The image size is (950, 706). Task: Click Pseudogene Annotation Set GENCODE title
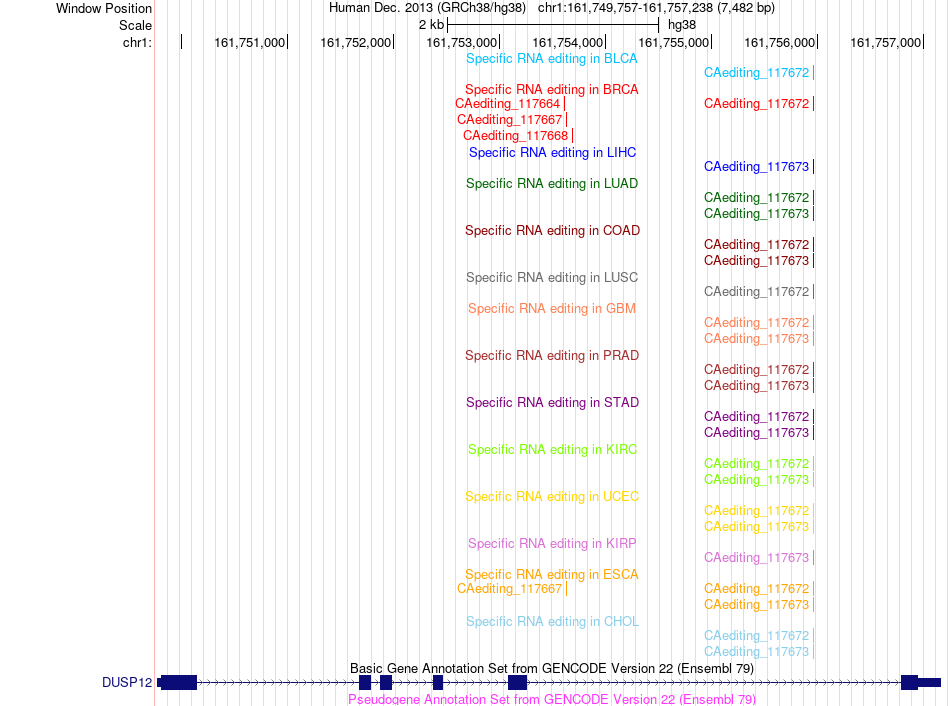click(552, 699)
